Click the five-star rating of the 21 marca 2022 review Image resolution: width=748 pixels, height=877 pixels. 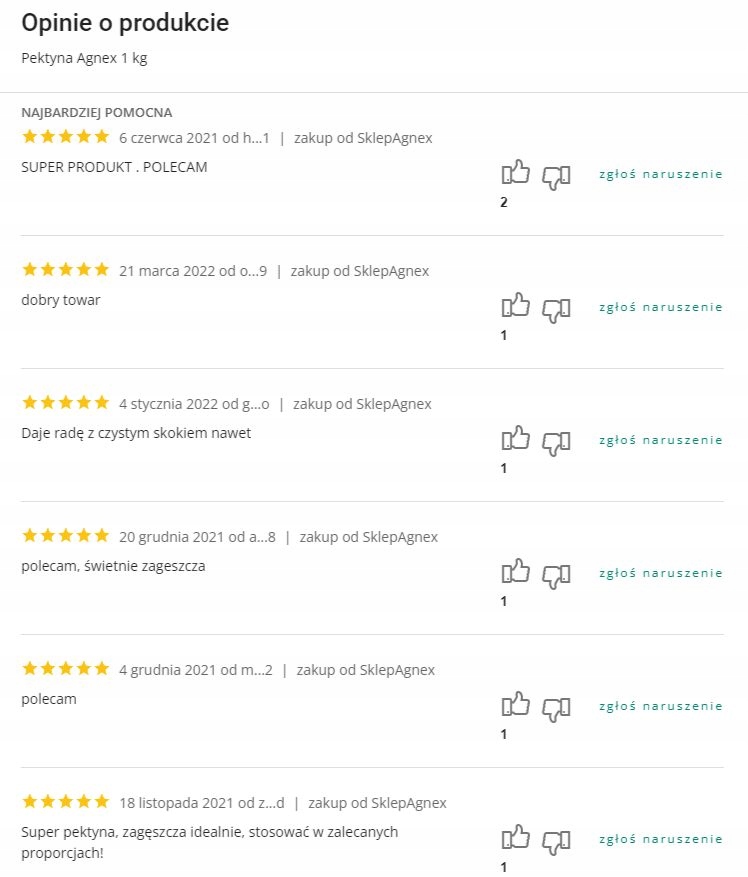coord(65,270)
